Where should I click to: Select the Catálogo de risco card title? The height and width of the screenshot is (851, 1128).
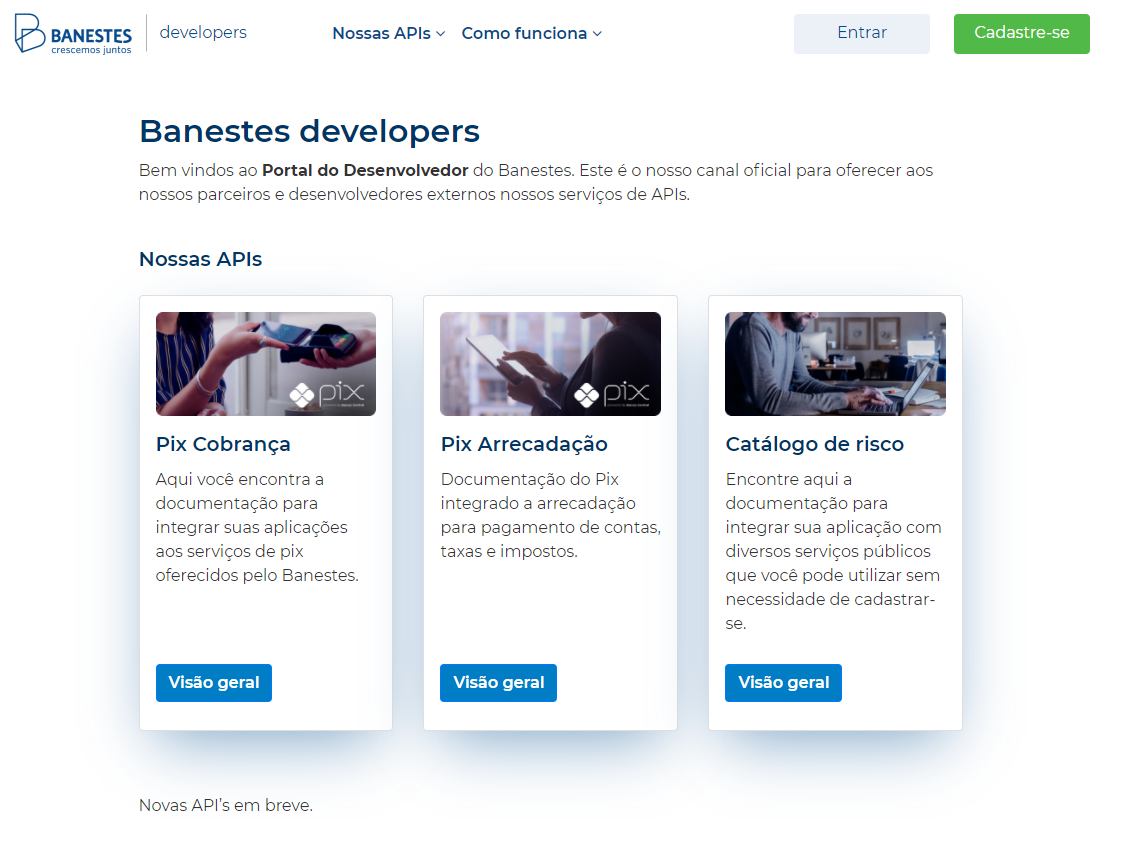tap(814, 444)
